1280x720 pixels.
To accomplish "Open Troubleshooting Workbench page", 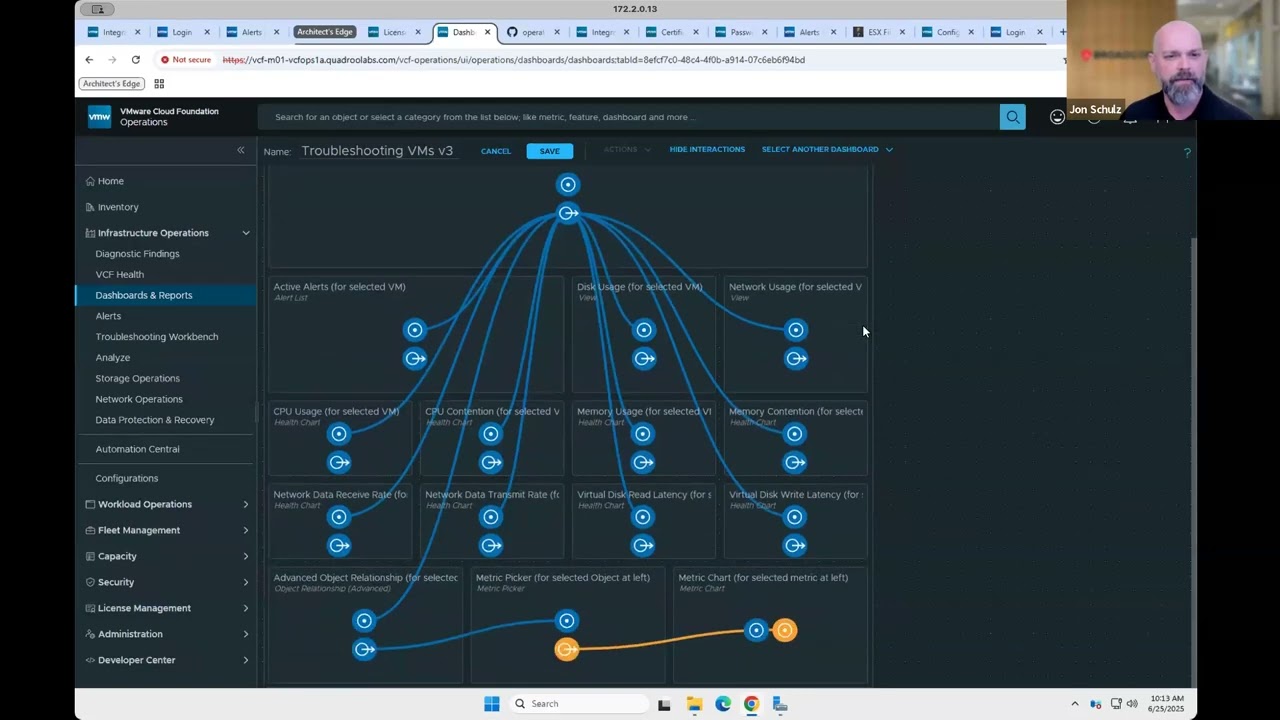I will (156, 337).
